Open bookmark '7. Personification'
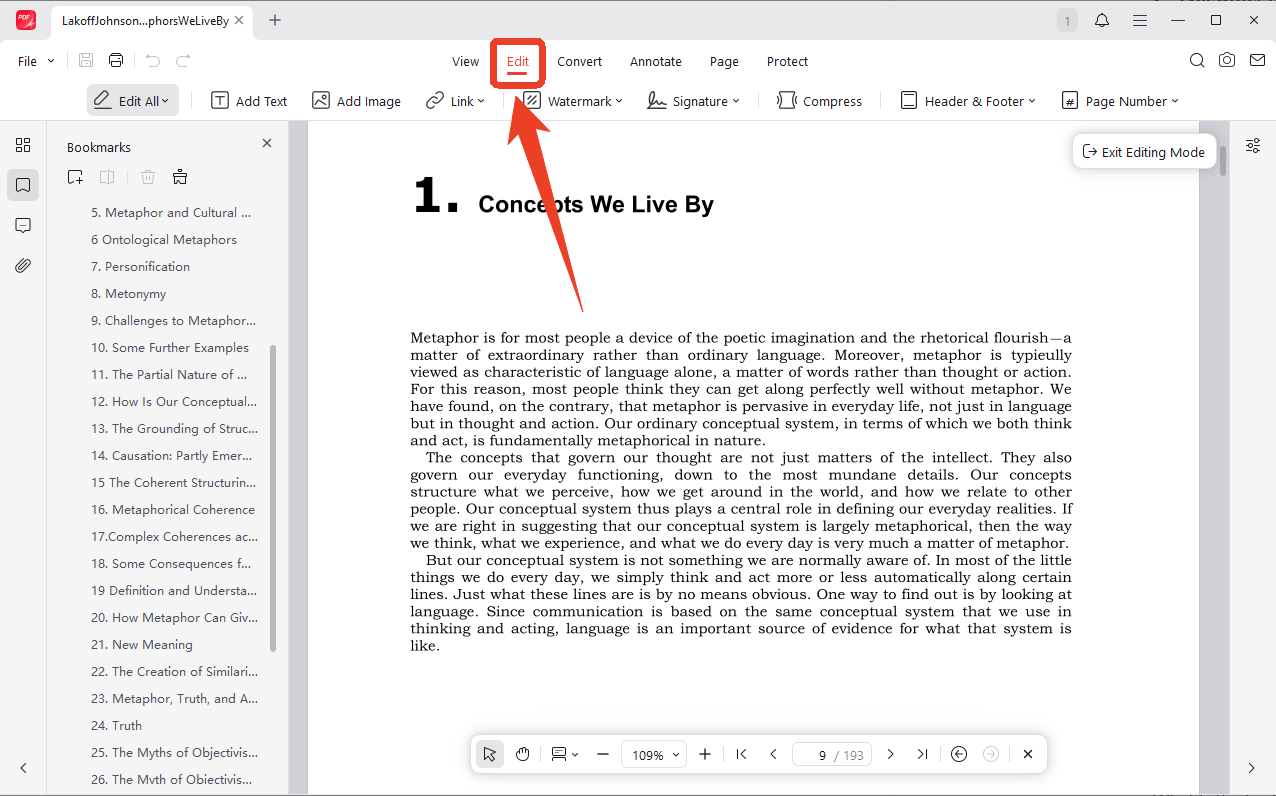The width and height of the screenshot is (1276, 796). pos(140,267)
